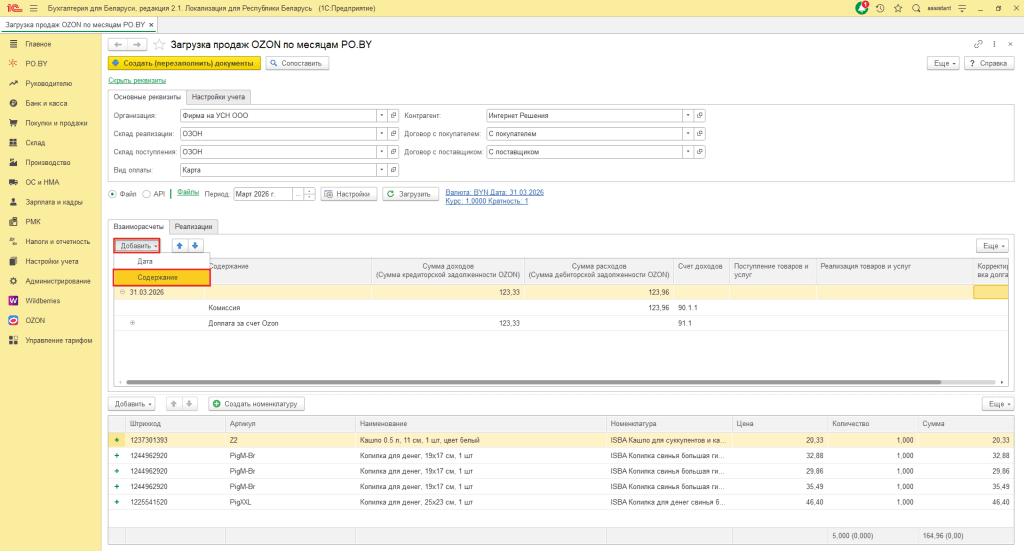Open Организация dropdown list

click(381, 116)
